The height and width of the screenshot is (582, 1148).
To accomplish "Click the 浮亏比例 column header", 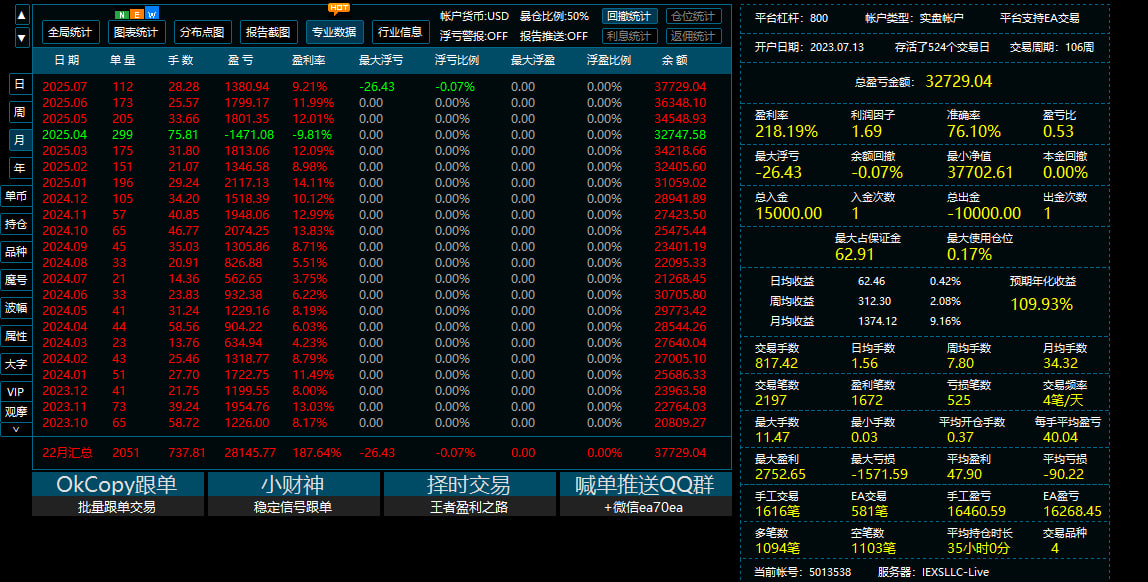I will 457,60.
